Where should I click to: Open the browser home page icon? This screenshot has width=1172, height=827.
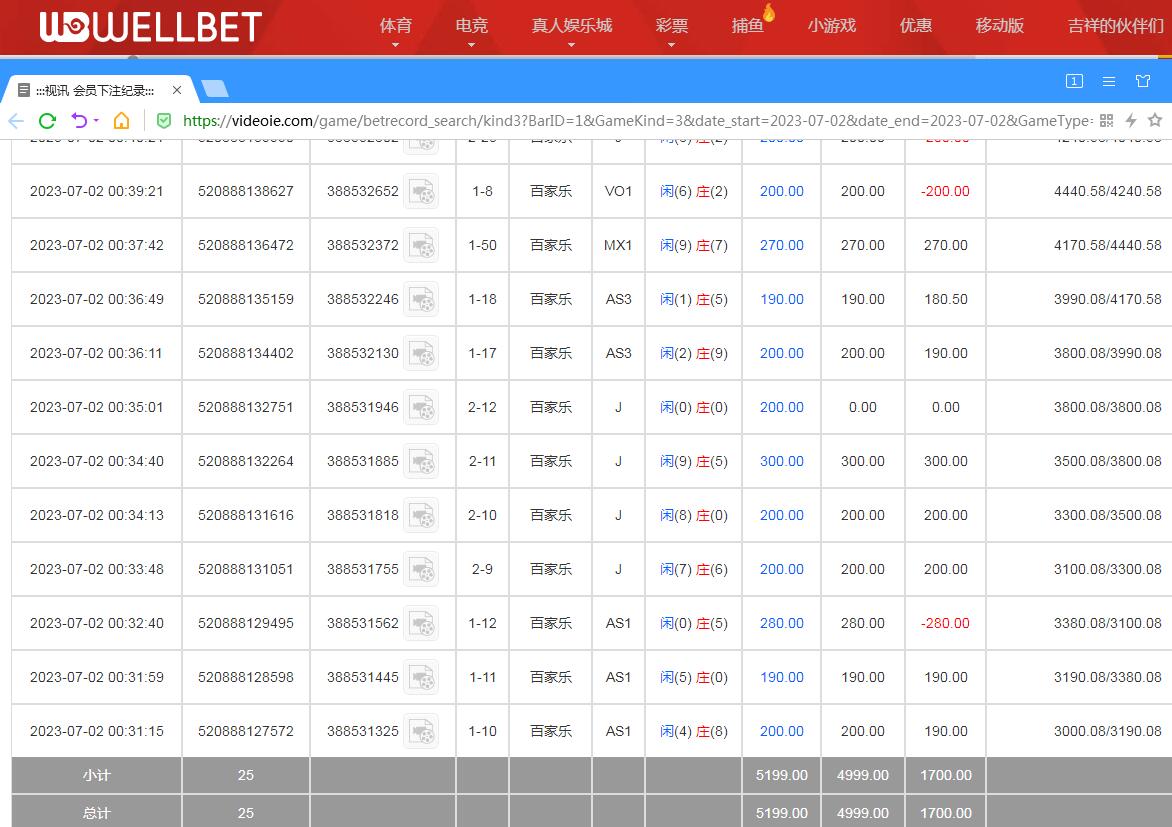coord(121,121)
